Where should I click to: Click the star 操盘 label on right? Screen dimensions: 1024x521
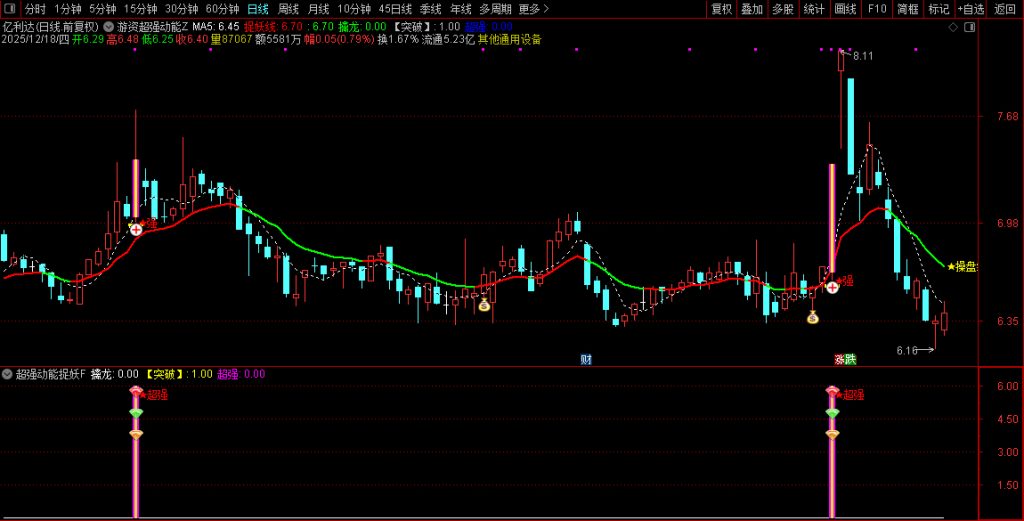tap(962, 266)
